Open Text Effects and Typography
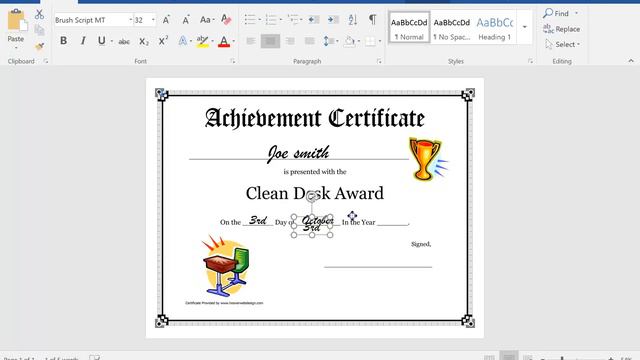The height and width of the screenshot is (360, 640). click(183, 41)
